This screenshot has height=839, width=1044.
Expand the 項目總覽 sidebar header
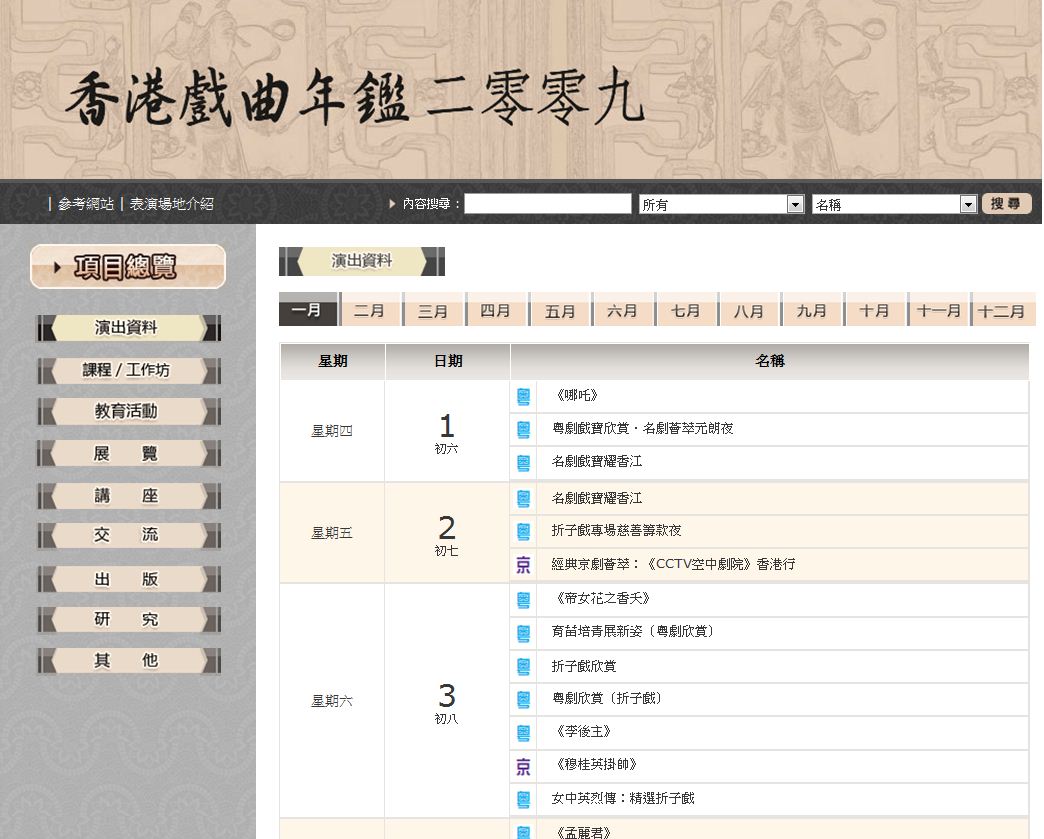[x=128, y=267]
